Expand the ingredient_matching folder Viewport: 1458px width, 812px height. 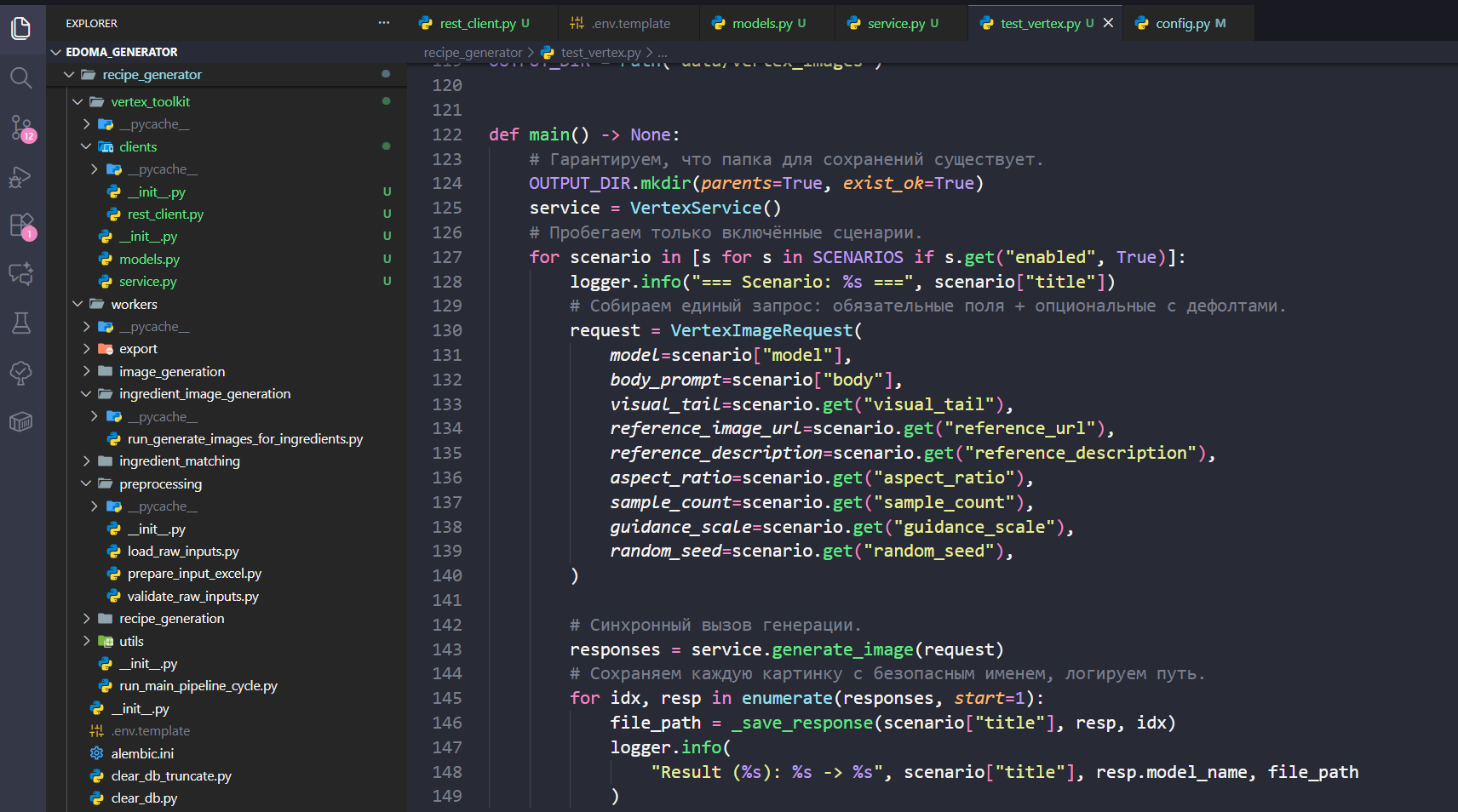[86, 461]
